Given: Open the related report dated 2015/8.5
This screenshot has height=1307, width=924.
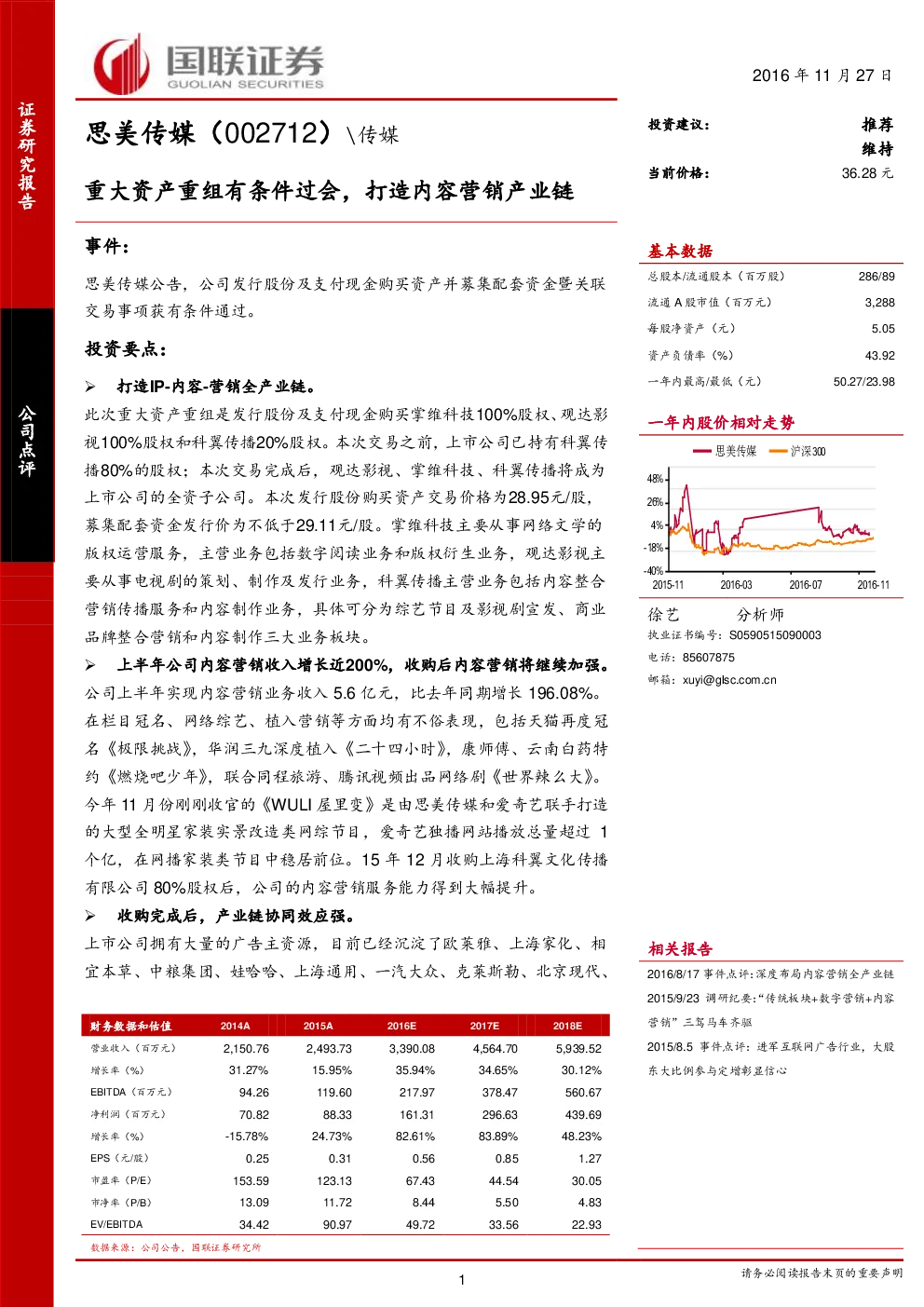Looking at the screenshot, I should pyautogui.click(x=770, y=1059).
